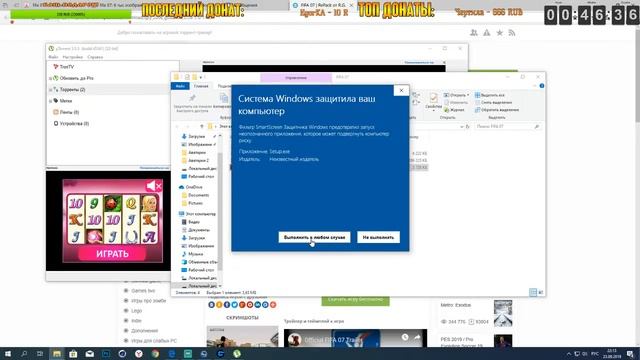
Task: Open Google Chrome from taskbar
Action: coord(155,353)
